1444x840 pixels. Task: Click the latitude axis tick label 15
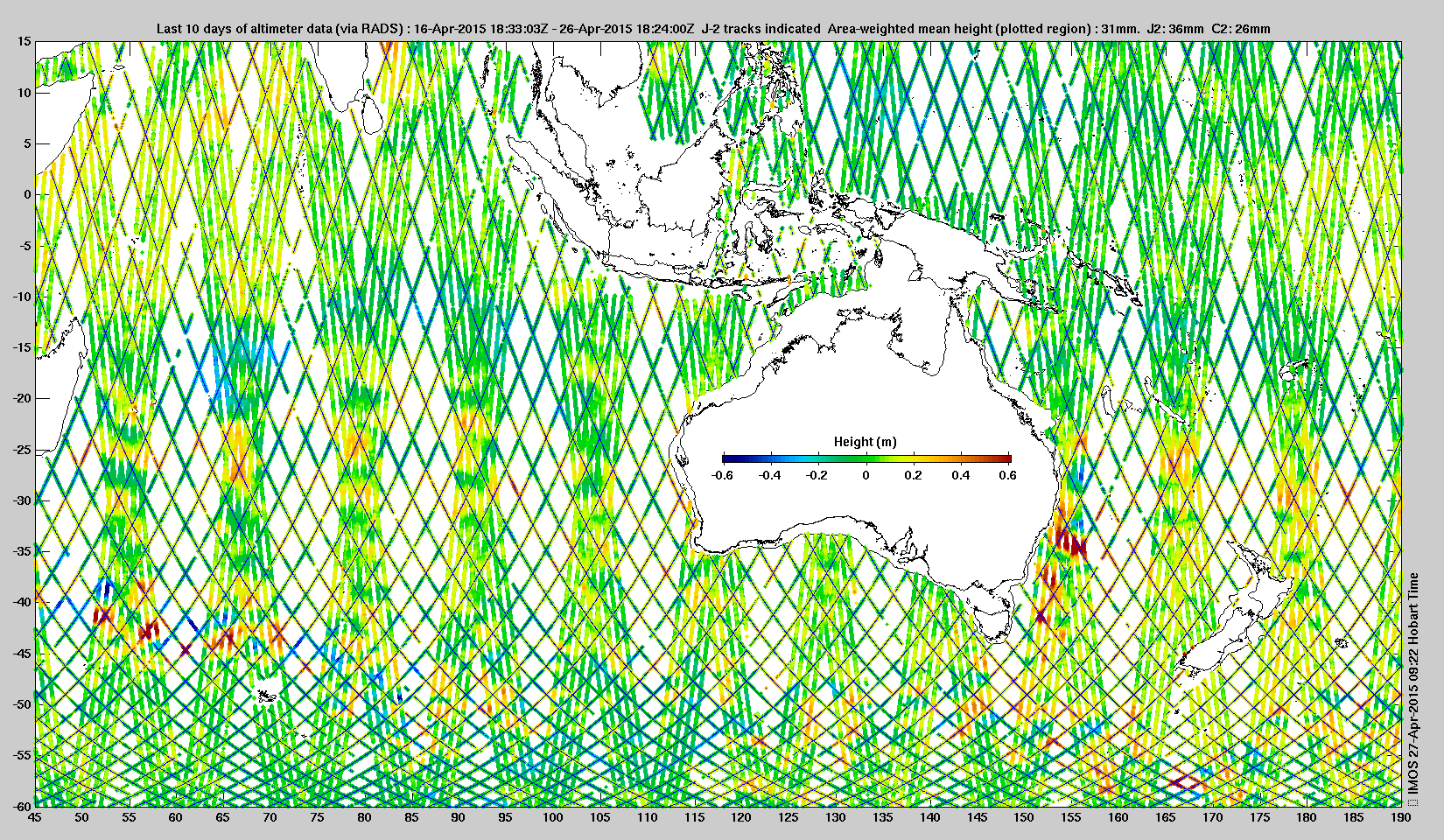[25, 42]
